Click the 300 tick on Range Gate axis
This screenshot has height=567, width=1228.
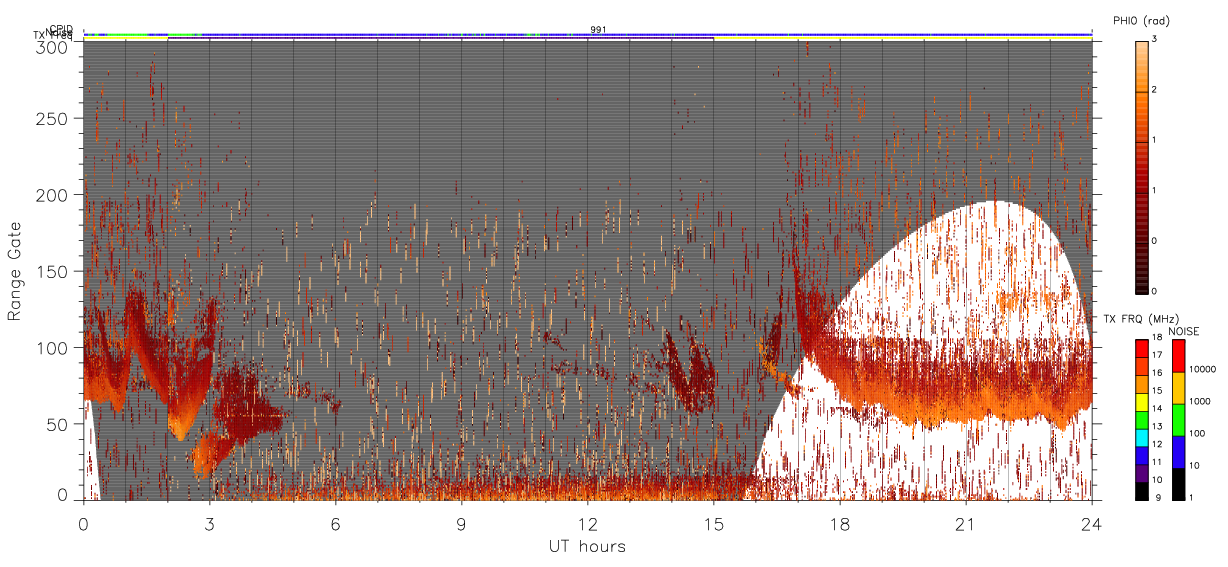coord(54,46)
